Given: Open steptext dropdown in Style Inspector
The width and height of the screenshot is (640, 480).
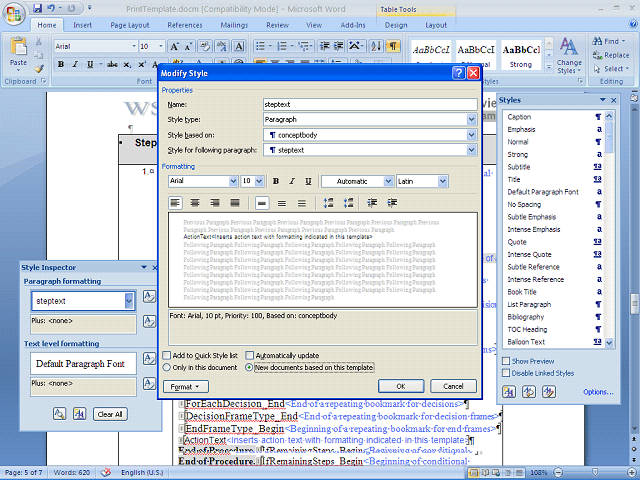Looking at the screenshot, I should point(129,301).
